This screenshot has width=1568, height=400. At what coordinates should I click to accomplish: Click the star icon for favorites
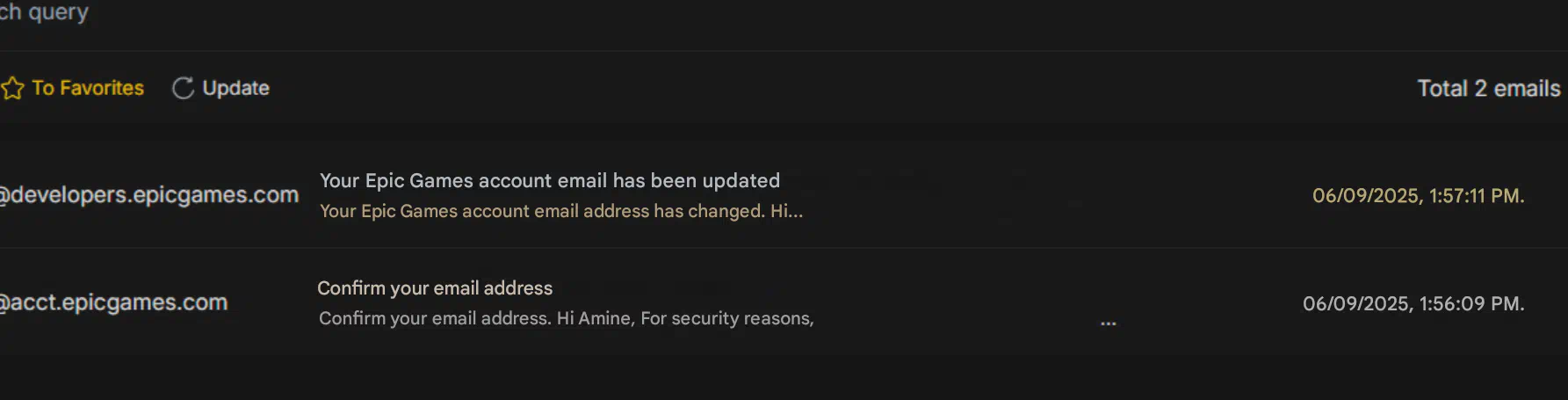pos(12,88)
